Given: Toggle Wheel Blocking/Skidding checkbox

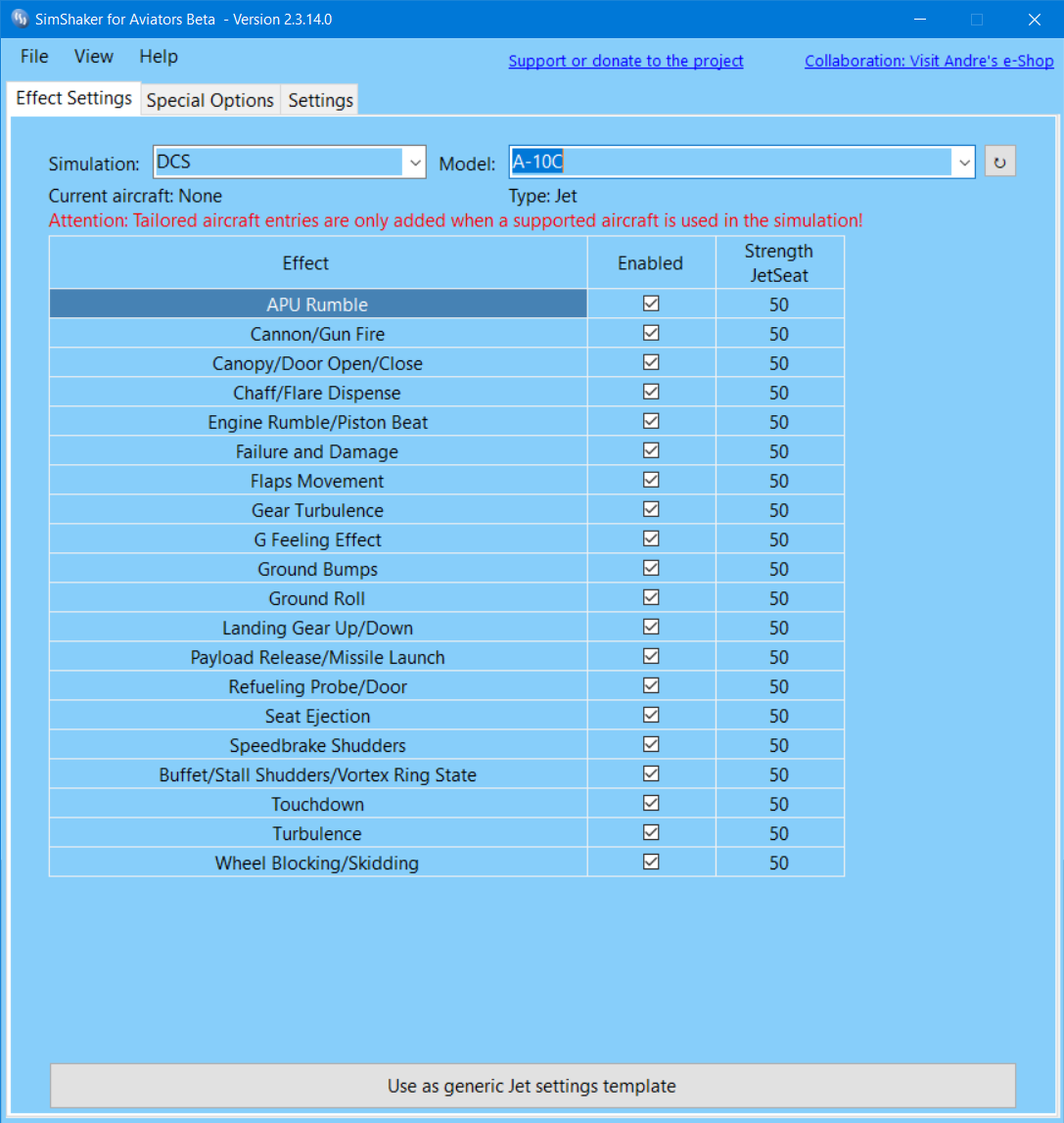Looking at the screenshot, I should point(651,862).
